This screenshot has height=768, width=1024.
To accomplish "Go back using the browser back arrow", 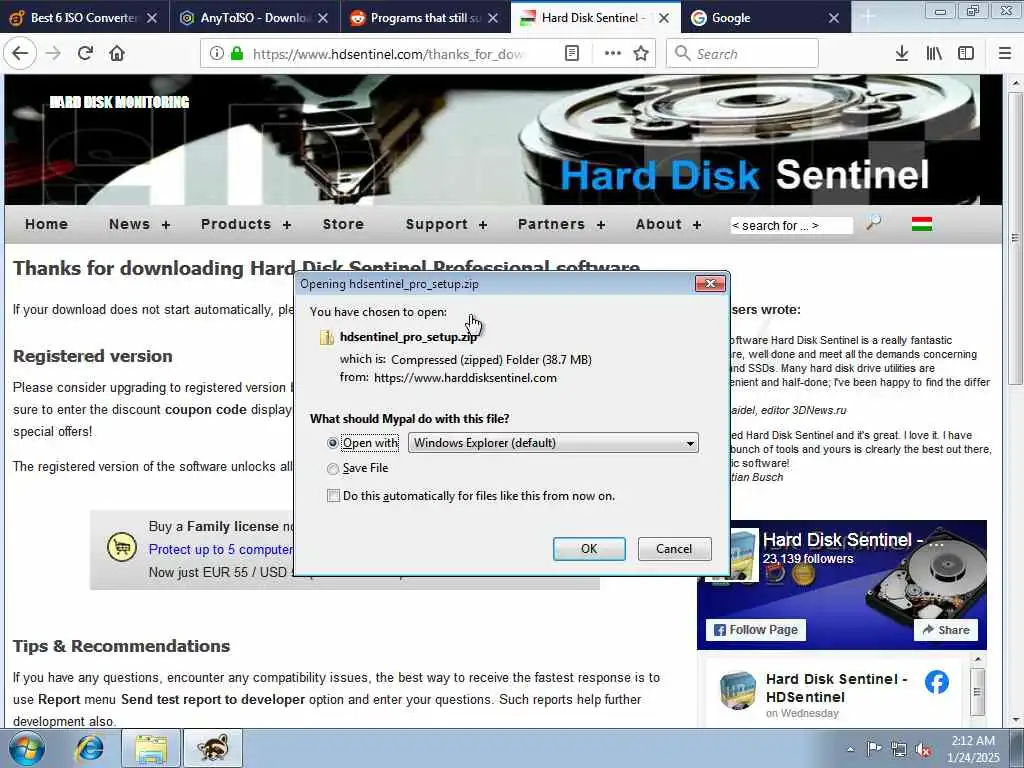I will [20, 54].
